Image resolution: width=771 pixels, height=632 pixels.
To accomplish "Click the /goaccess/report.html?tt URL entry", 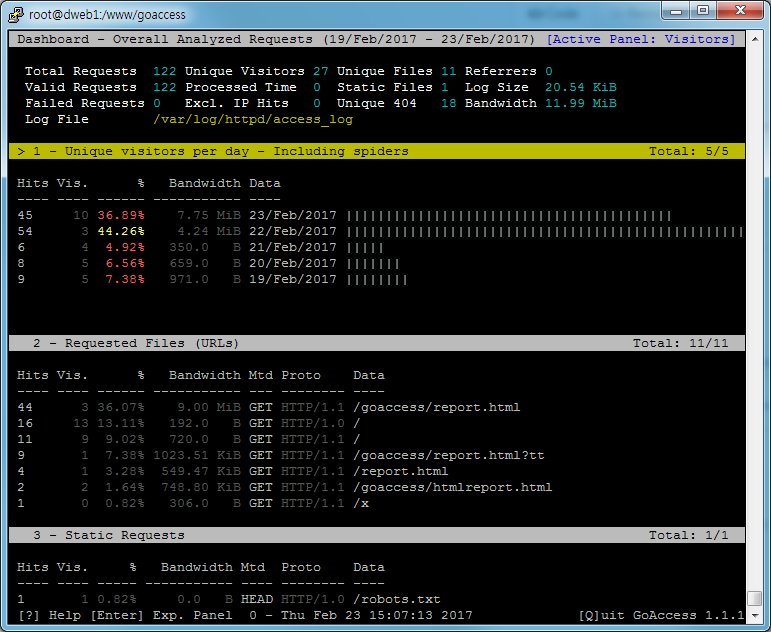I will (448, 455).
